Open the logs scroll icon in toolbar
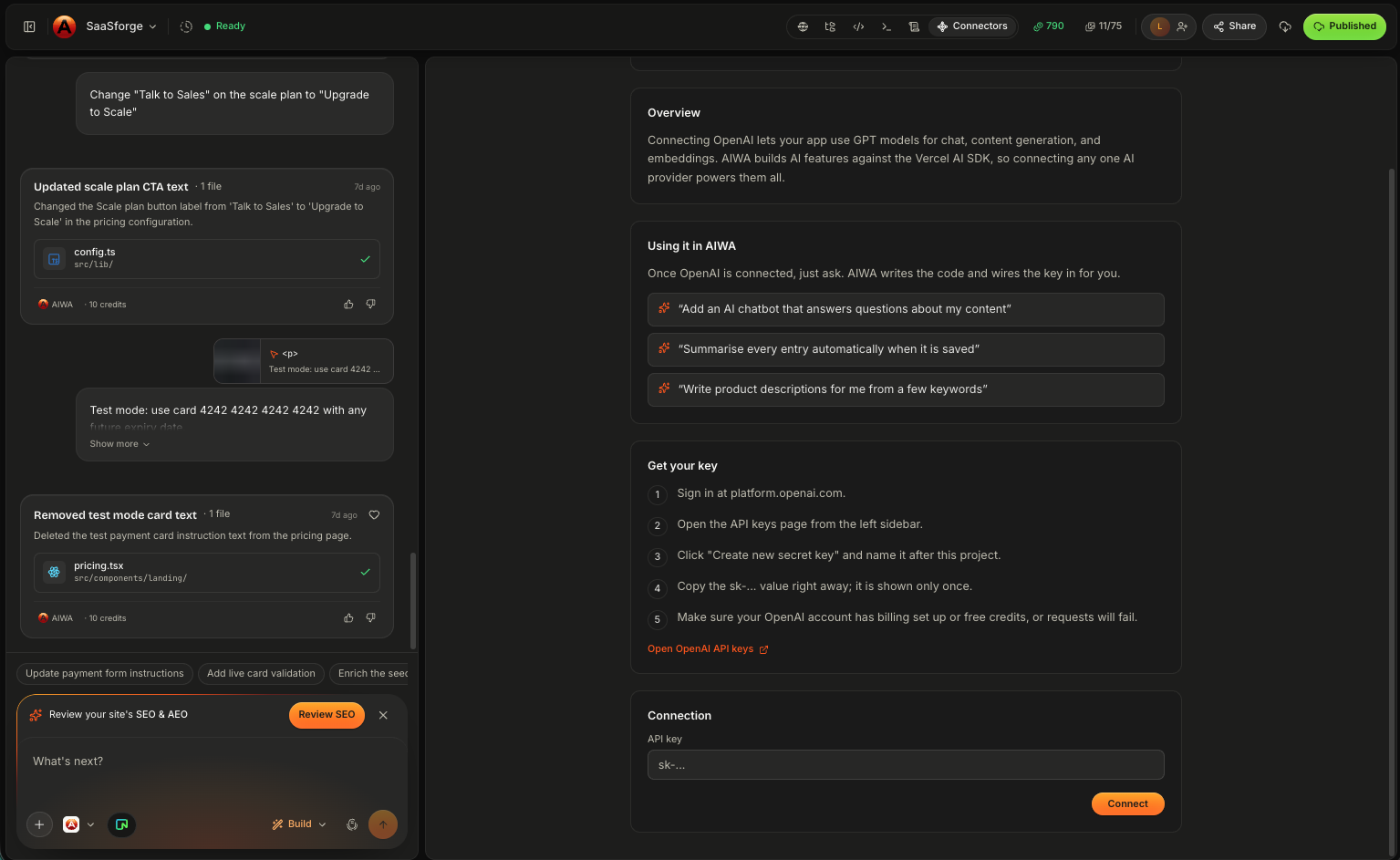This screenshot has width=1400, height=860. click(x=914, y=26)
